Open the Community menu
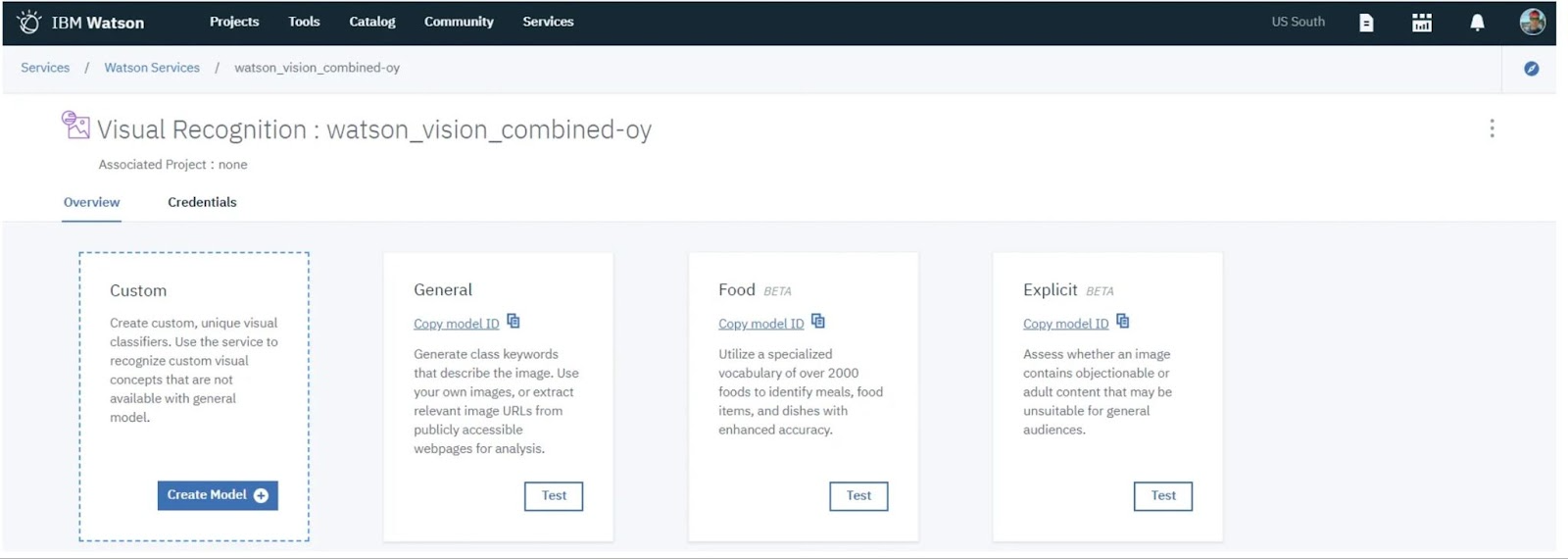Screen dimensions: 1568x559 click(x=459, y=22)
